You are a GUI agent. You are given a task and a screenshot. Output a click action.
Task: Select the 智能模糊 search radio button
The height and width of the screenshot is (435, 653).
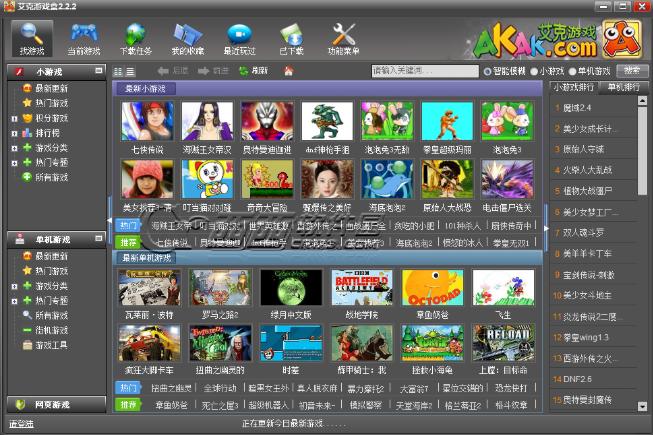click(x=487, y=72)
